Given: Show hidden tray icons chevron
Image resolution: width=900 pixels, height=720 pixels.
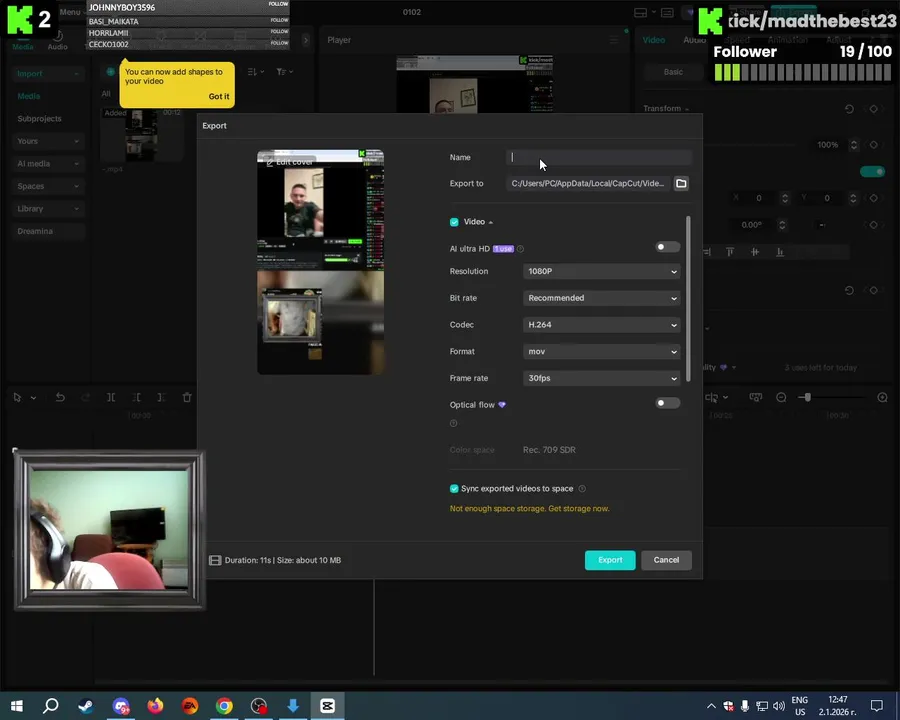Looking at the screenshot, I should [x=711, y=706].
